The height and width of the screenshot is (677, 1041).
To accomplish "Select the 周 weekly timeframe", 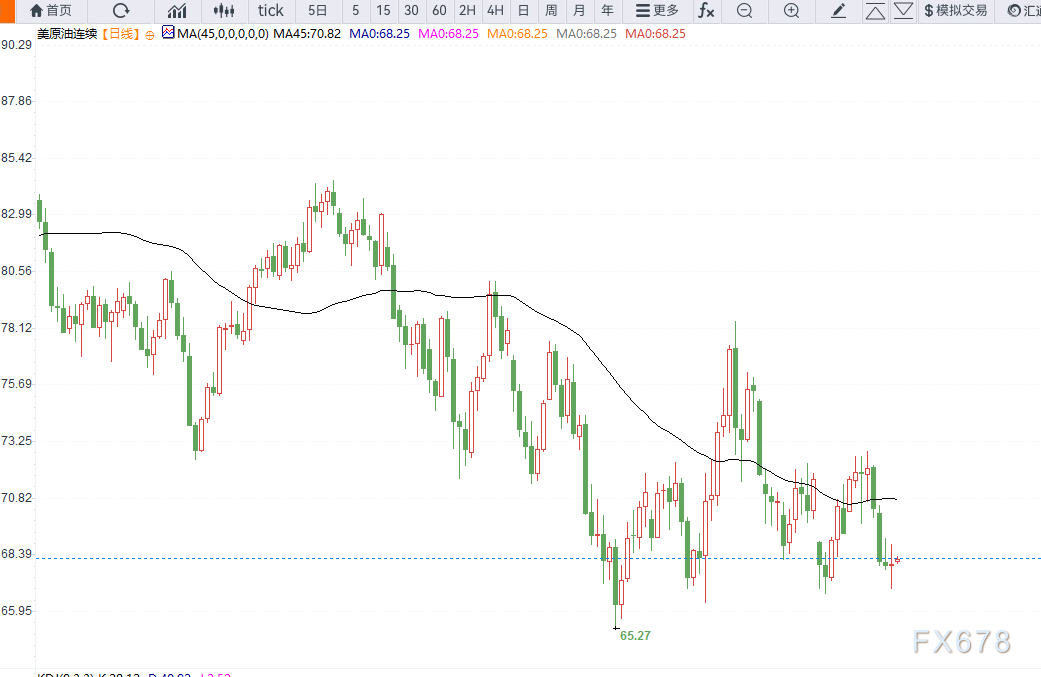I will (551, 11).
